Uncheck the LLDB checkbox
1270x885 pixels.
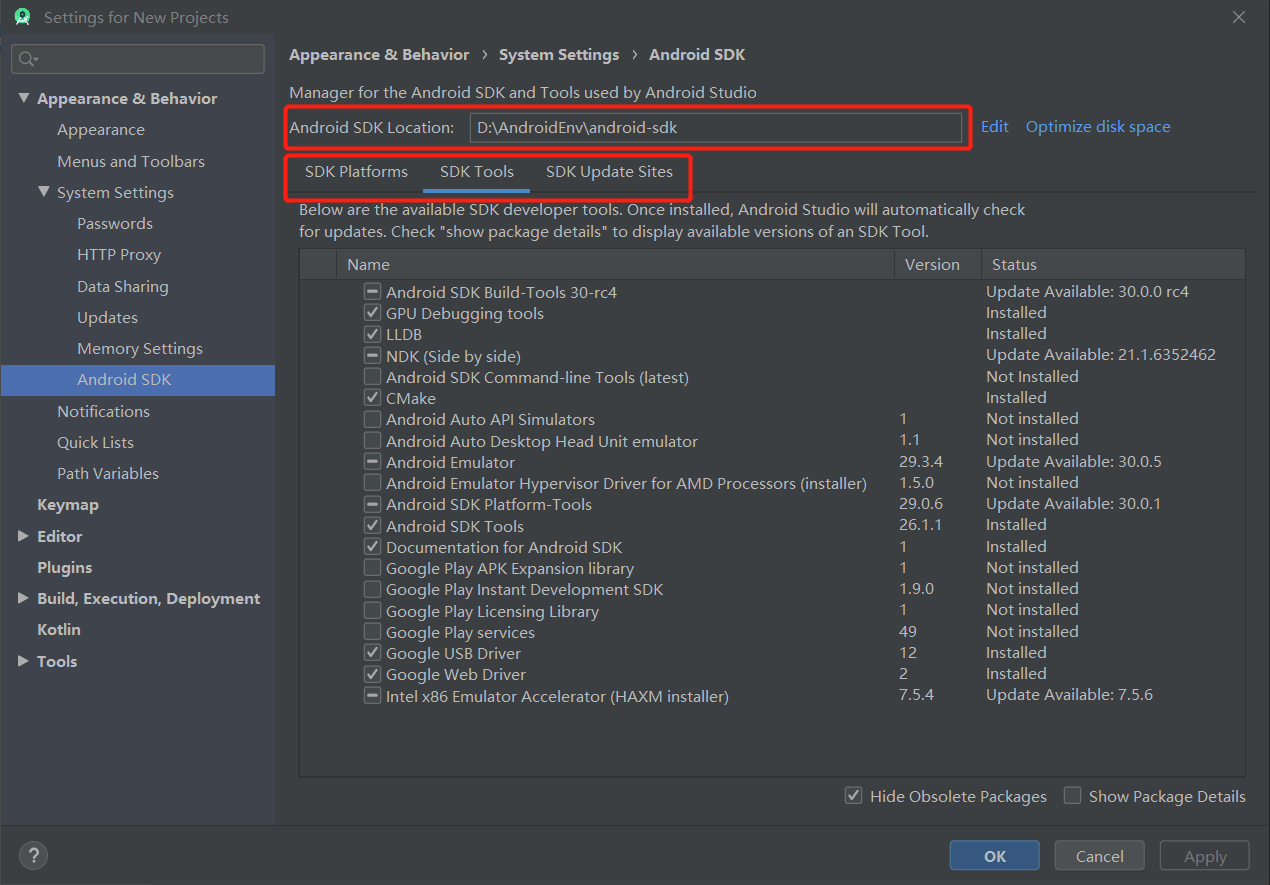(x=372, y=334)
